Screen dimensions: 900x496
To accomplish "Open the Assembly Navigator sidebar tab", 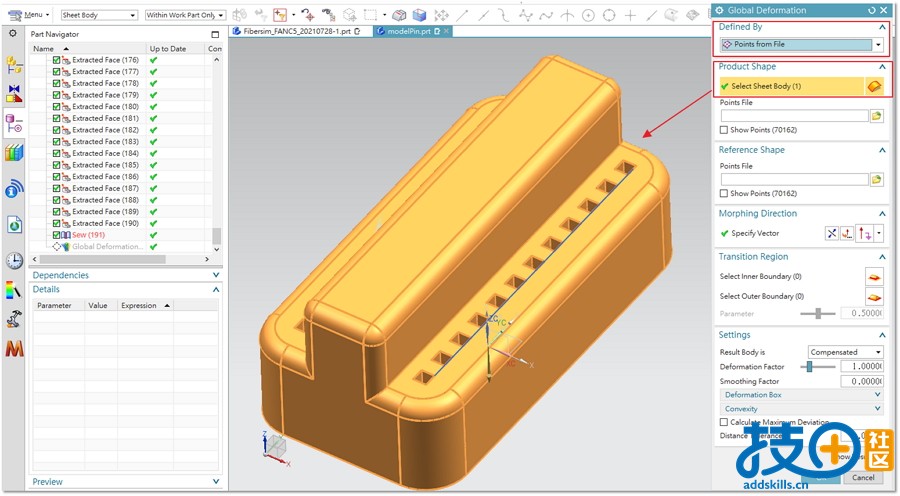I will pos(14,64).
